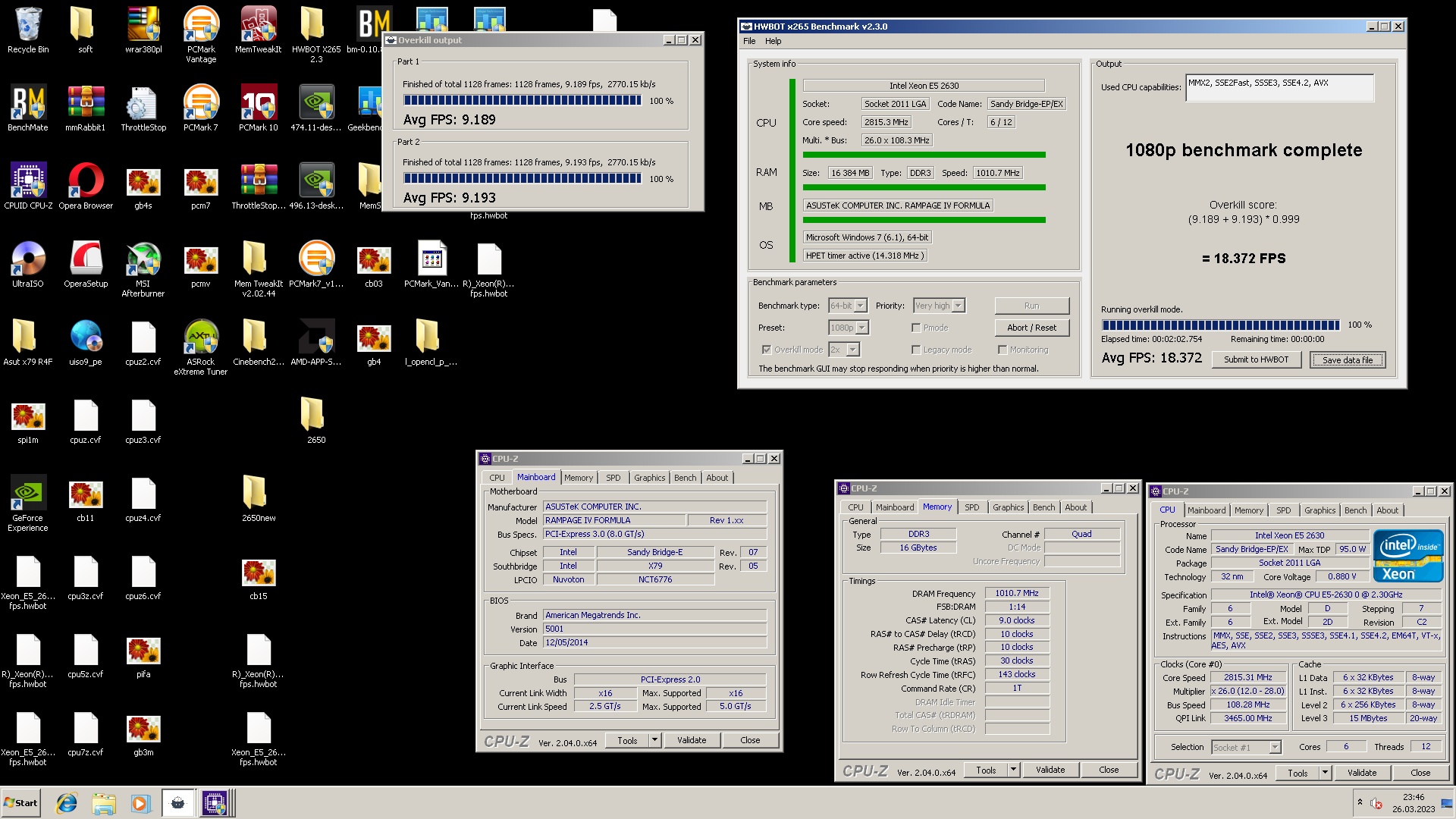Image resolution: width=1456 pixels, height=819 pixels.
Task: Click the '1080p benchmark complete' heading
Action: tap(1244, 150)
